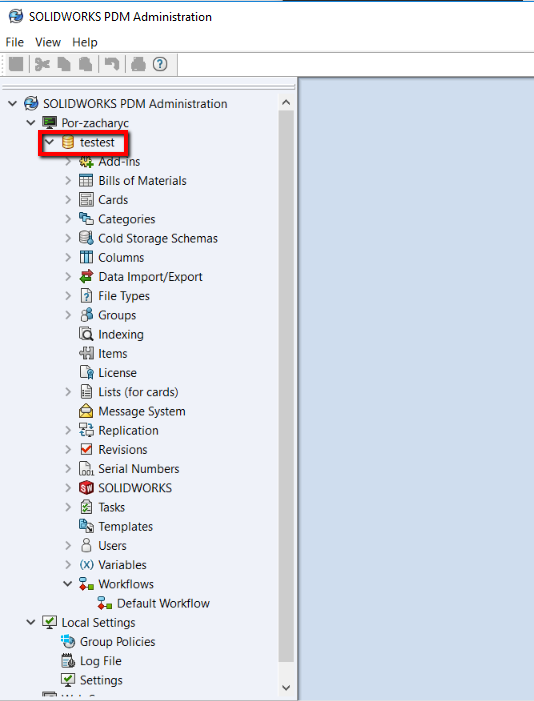Open Group Policies under Local Settings
534x701 pixels.
pyautogui.click(x=108, y=642)
